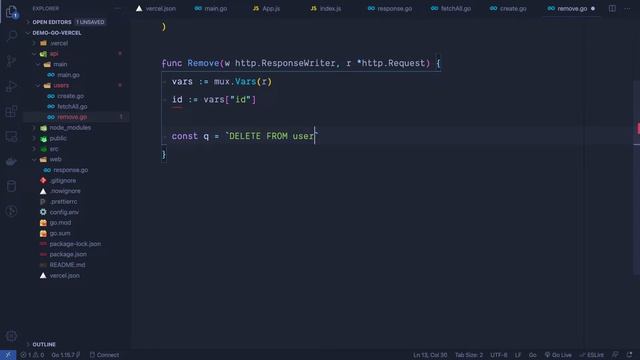Switch to the main.go tab
Viewport: 640px width, 360px height.
(x=211, y=9)
